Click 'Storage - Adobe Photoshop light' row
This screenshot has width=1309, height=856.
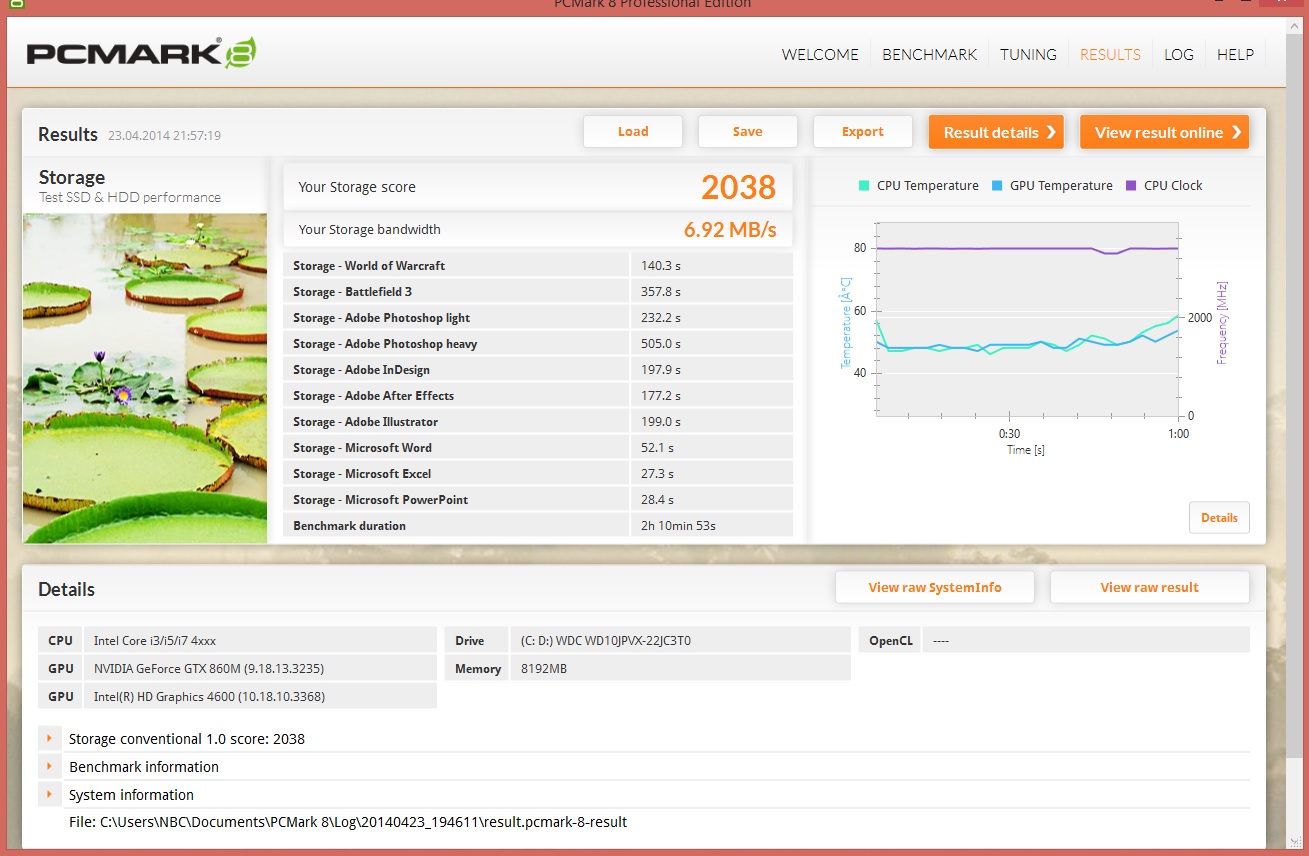coord(538,318)
